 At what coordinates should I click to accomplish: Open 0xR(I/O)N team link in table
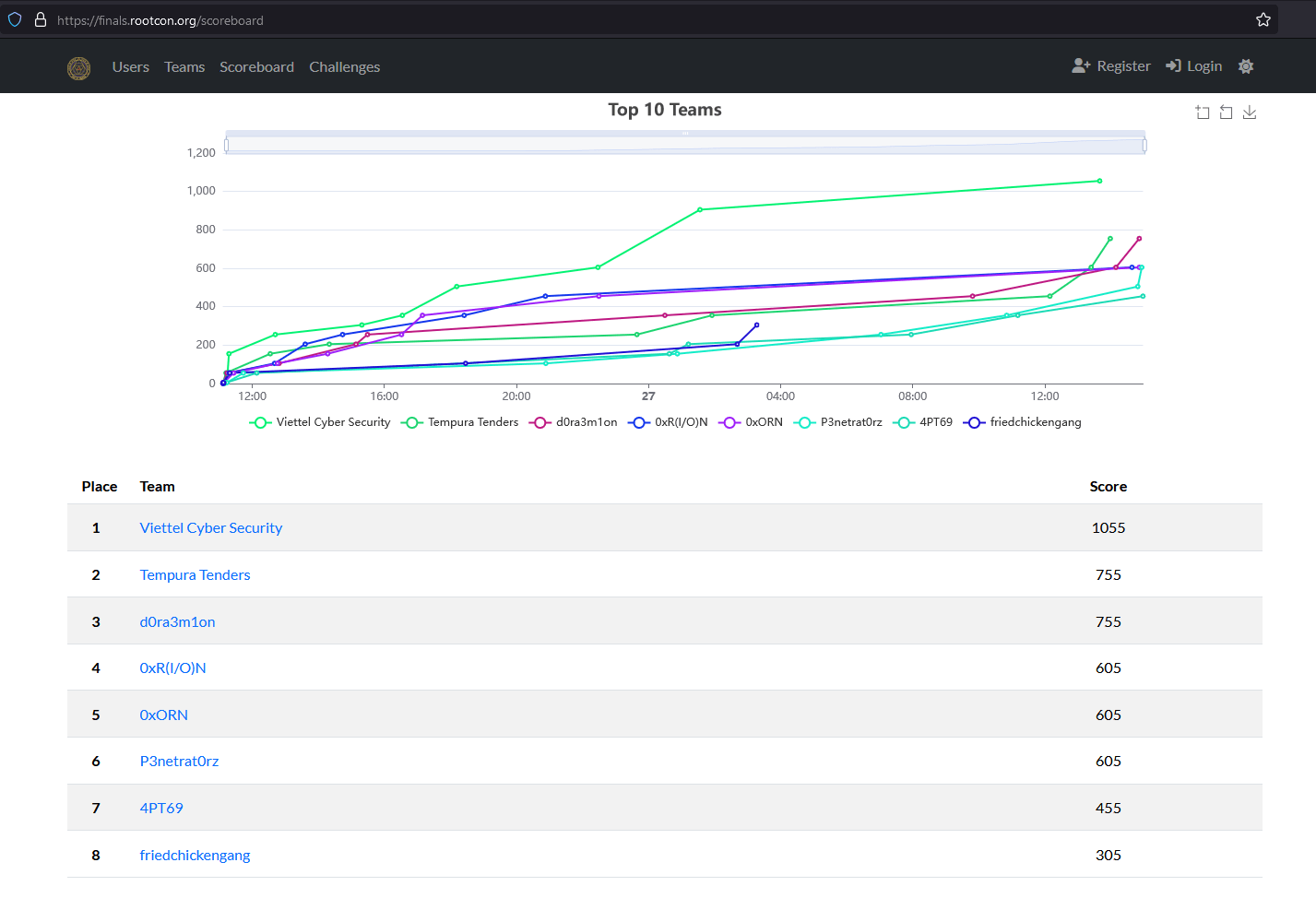click(x=173, y=668)
